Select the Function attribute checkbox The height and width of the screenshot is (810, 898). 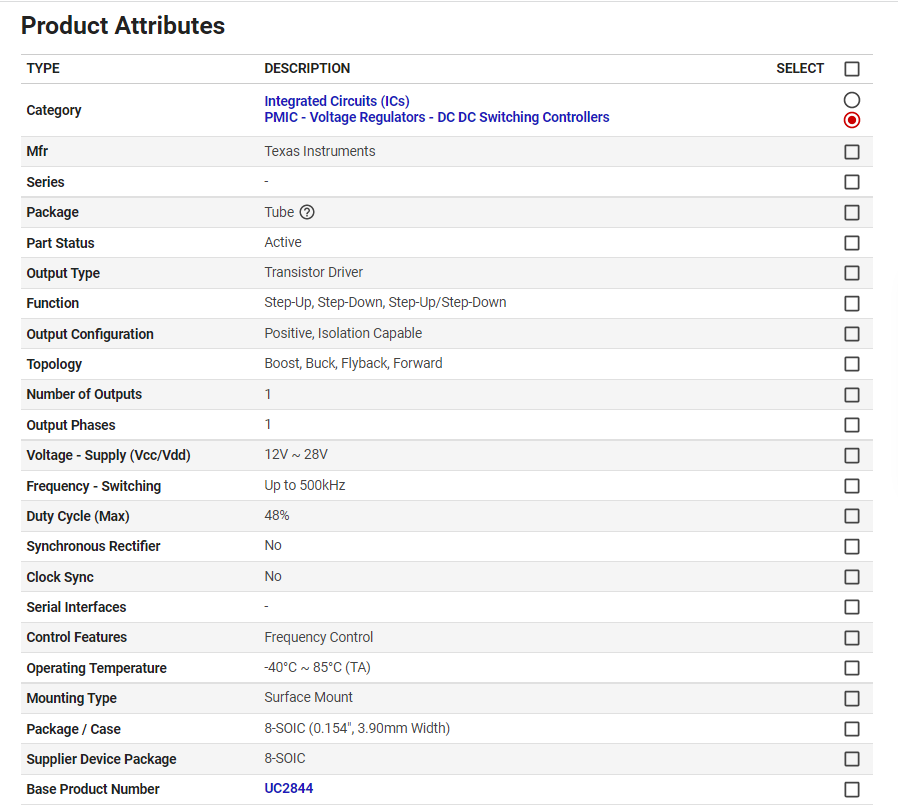852,304
